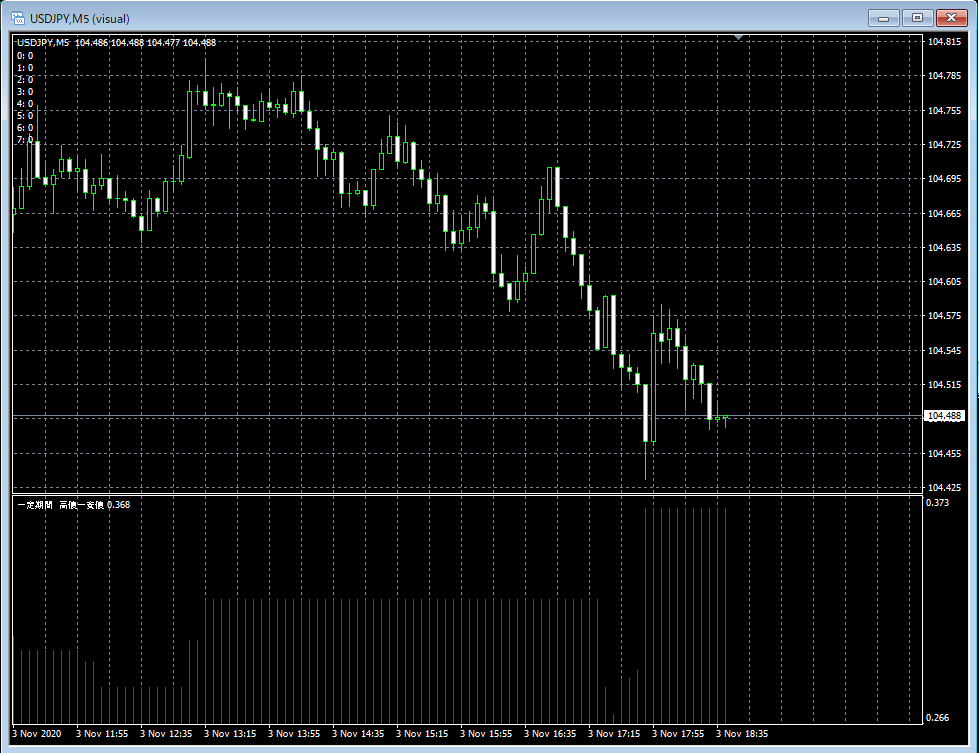The image size is (979, 753).
Task: Click the USDJPY,M5 (visual) window title
Action: (80, 18)
